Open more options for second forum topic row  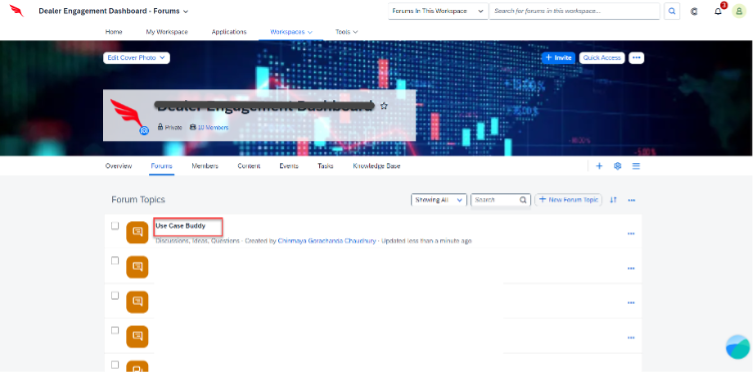[x=631, y=269]
